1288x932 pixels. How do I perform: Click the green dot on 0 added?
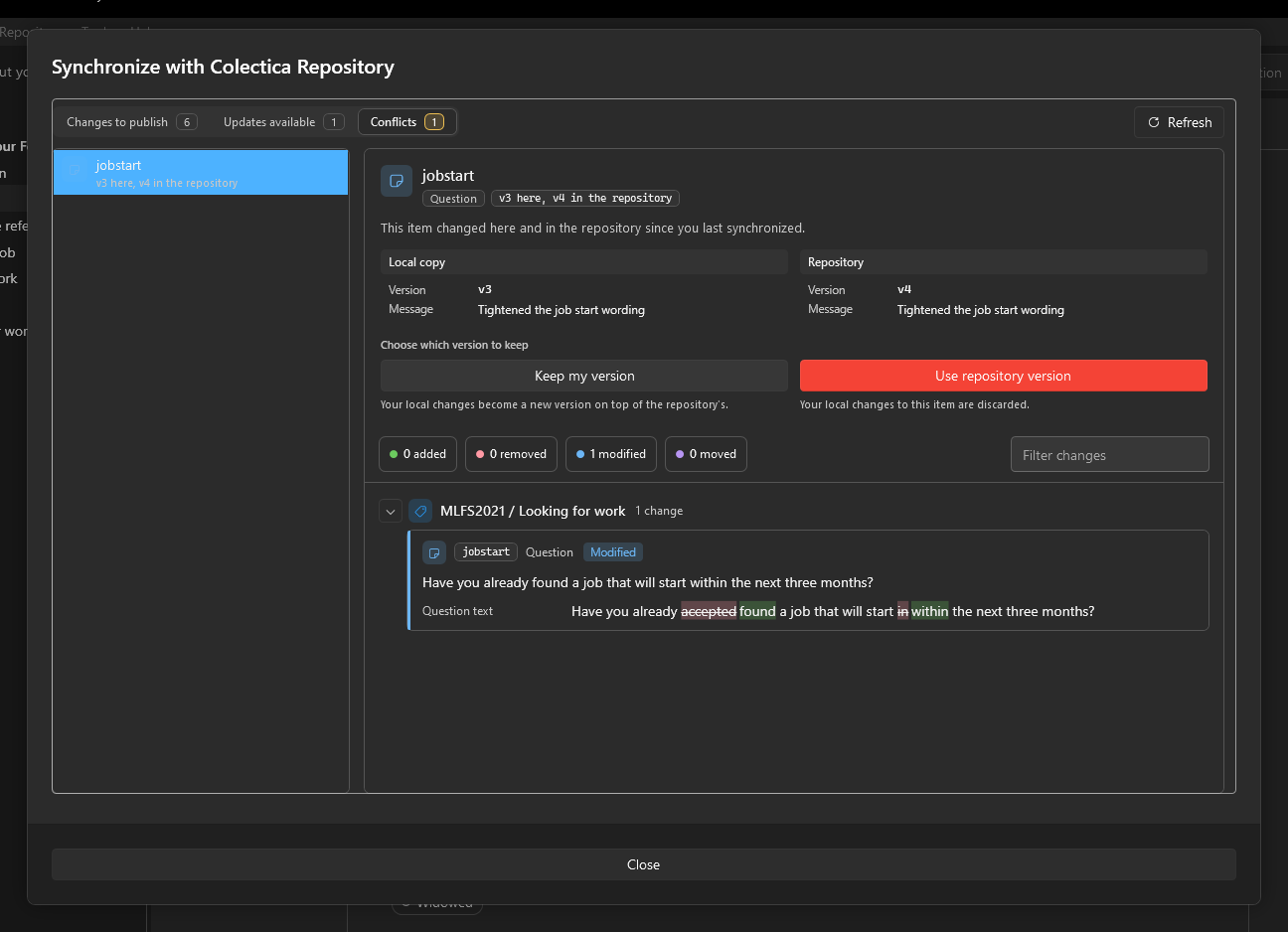tap(394, 454)
